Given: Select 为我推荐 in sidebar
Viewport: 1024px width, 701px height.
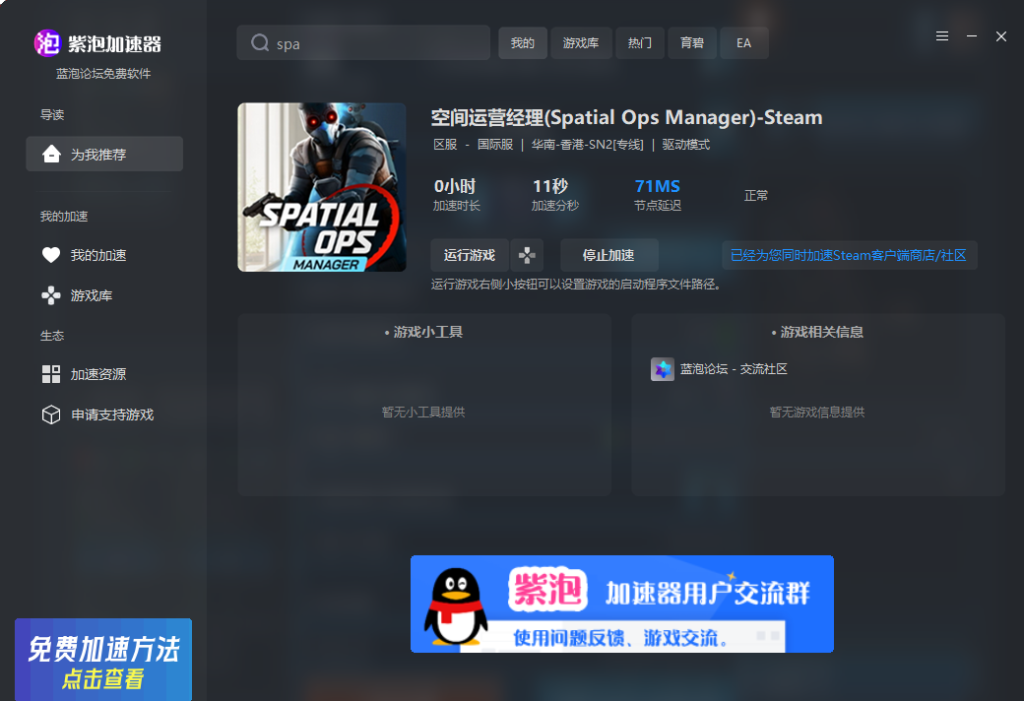Looking at the screenshot, I should coord(104,154).
